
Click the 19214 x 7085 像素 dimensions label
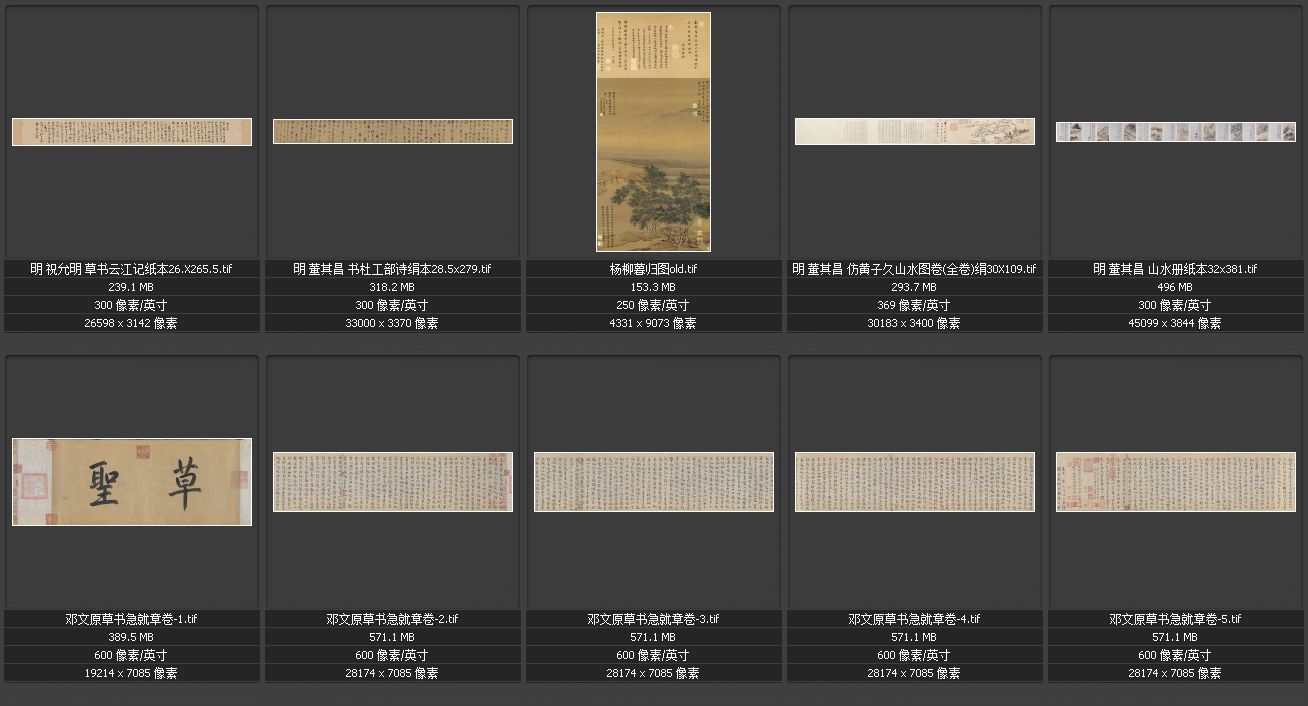click(131, 673)
